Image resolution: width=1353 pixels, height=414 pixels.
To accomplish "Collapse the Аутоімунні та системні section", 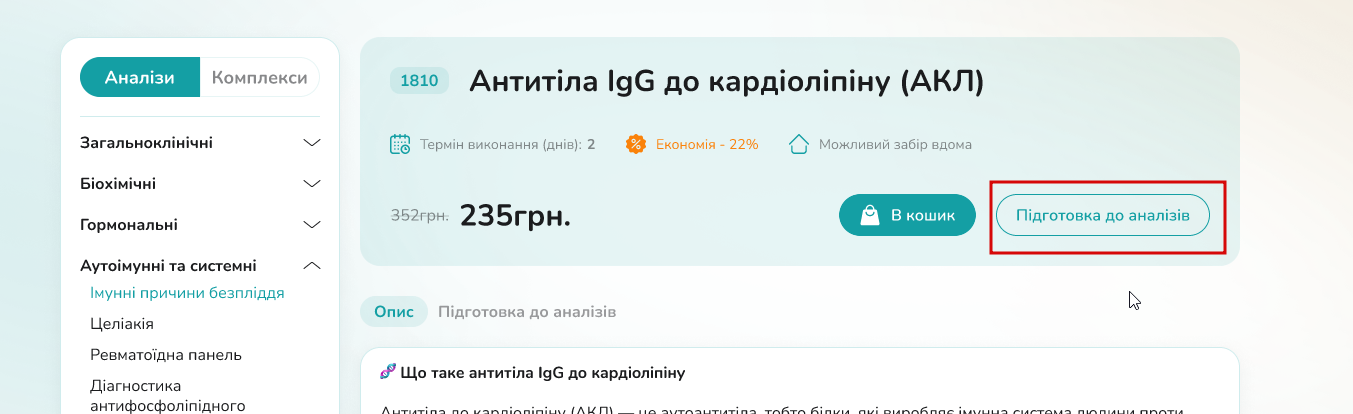I will (x=312, y=266).
